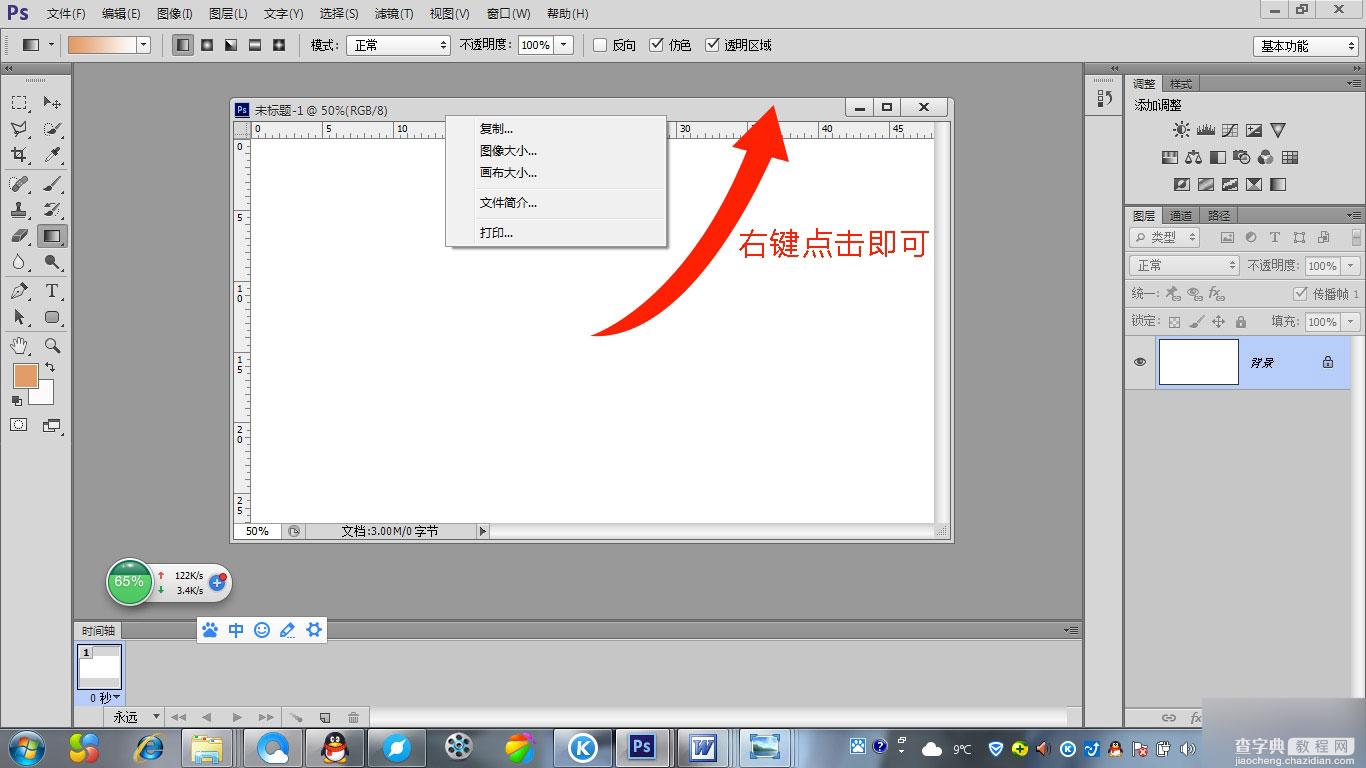Select the Brush tool
This screenshot has width=1366, height=768.
[x=52, y=184]
